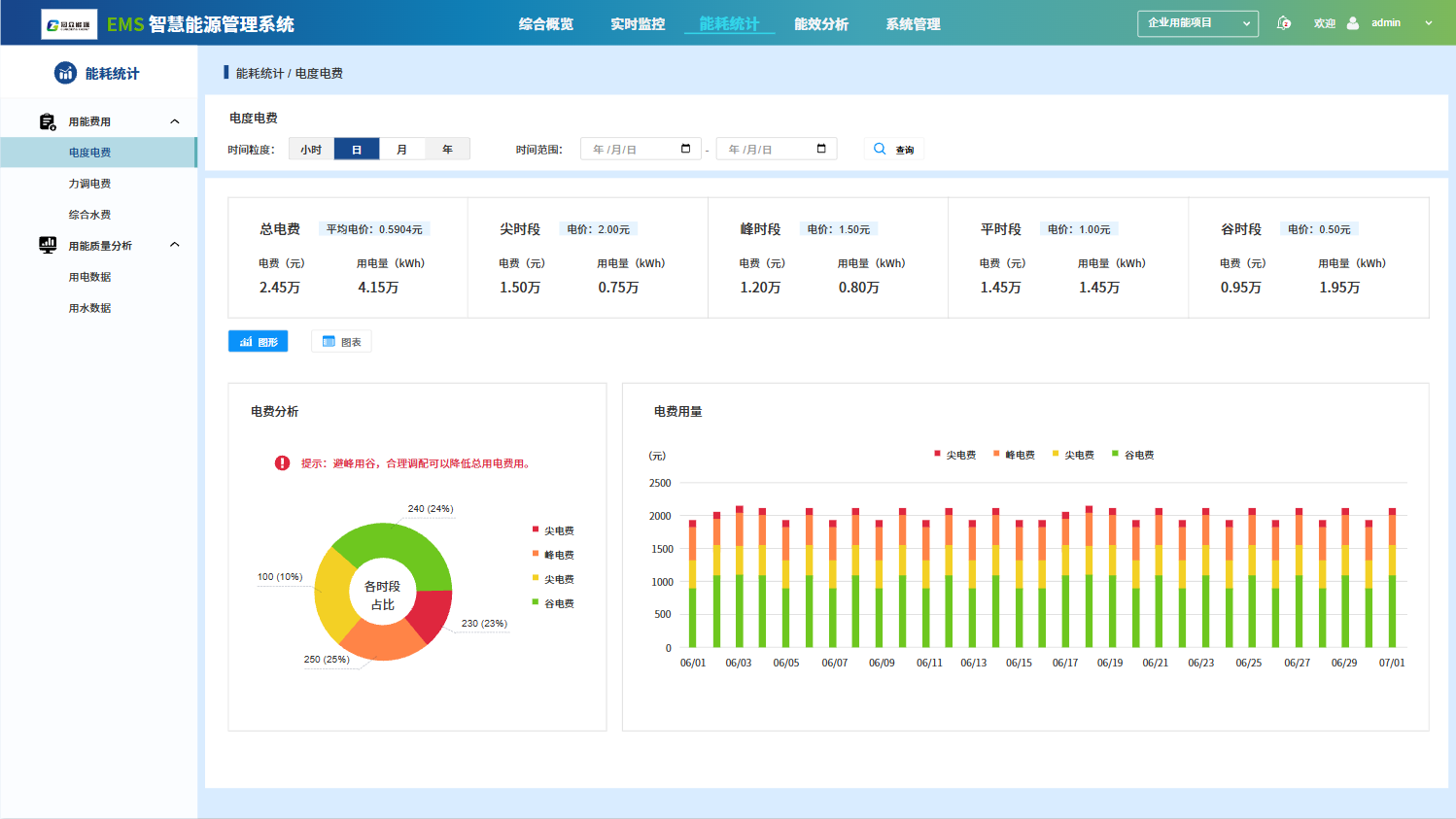Switch time granularity to 月

point(401,150)
